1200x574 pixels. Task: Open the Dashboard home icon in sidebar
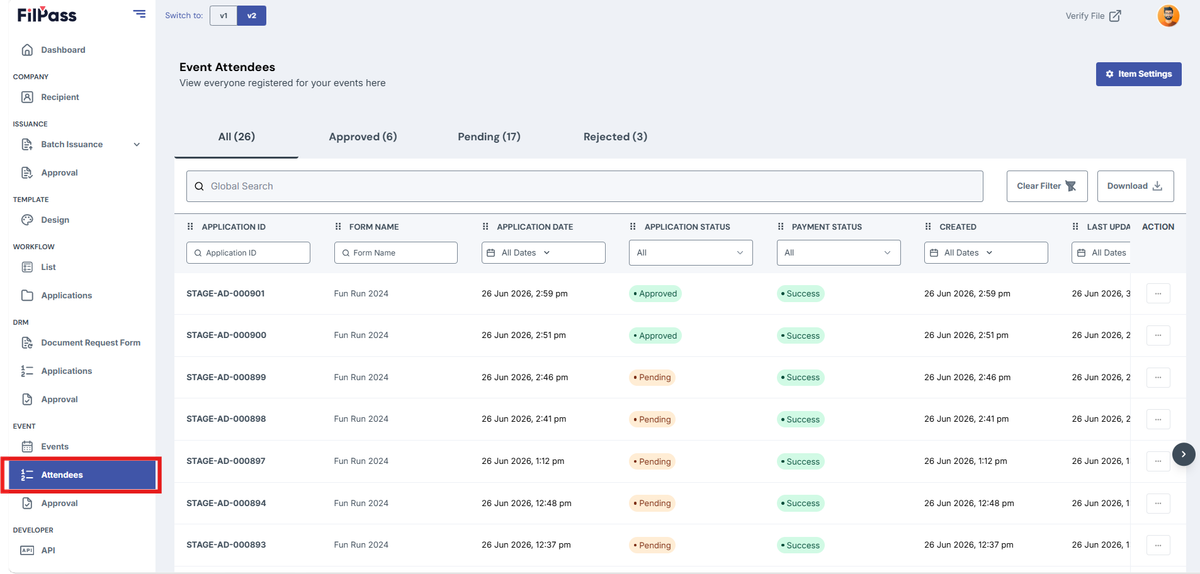tap(27, 50)
